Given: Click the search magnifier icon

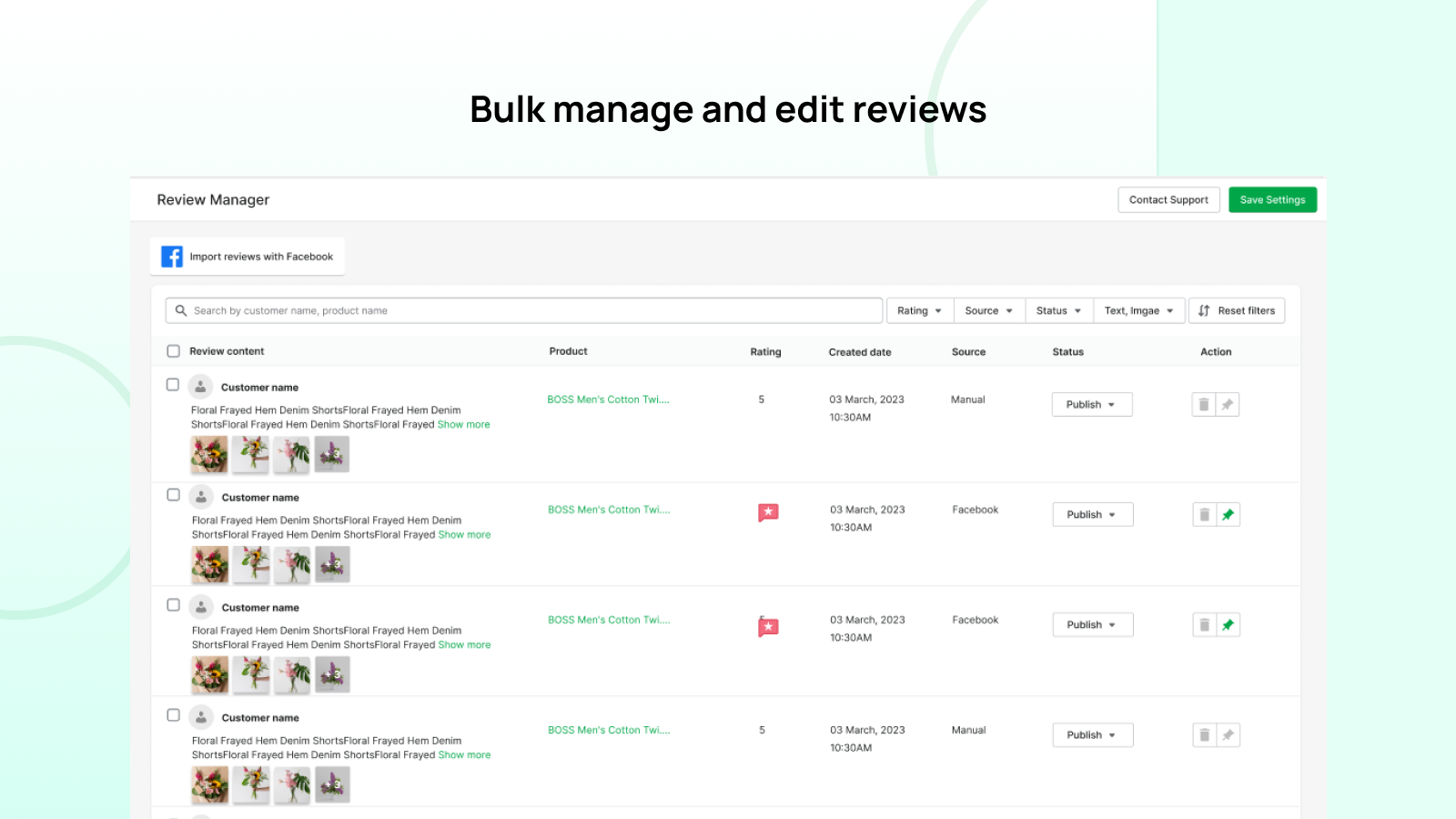Looking at the screenshot, I should (x=182, y=310).
